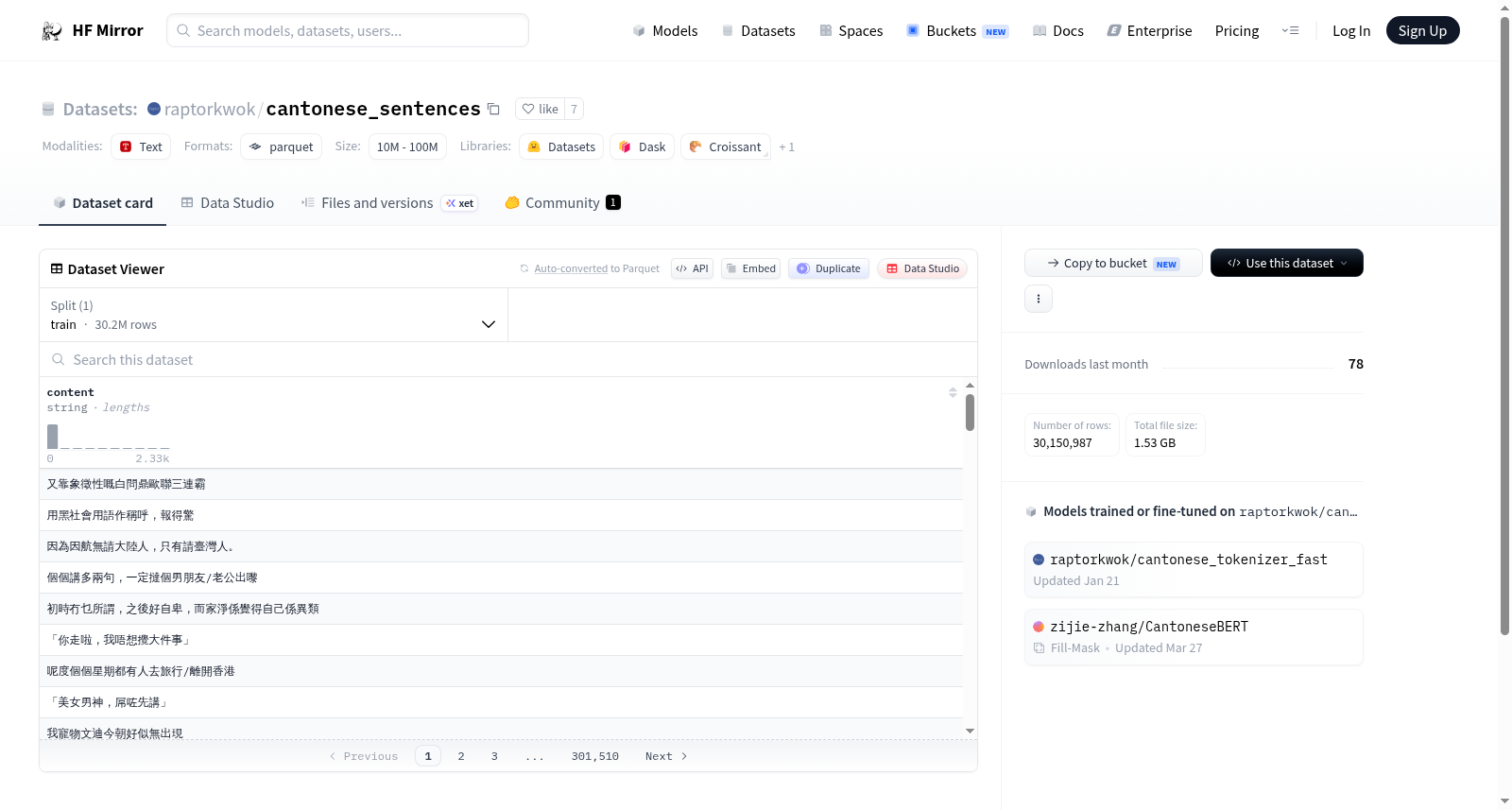Click the search magnifier icon in dataset viewer
Image resolution: width=1512 pixels, height=810 pixels.
click(59, 360)
